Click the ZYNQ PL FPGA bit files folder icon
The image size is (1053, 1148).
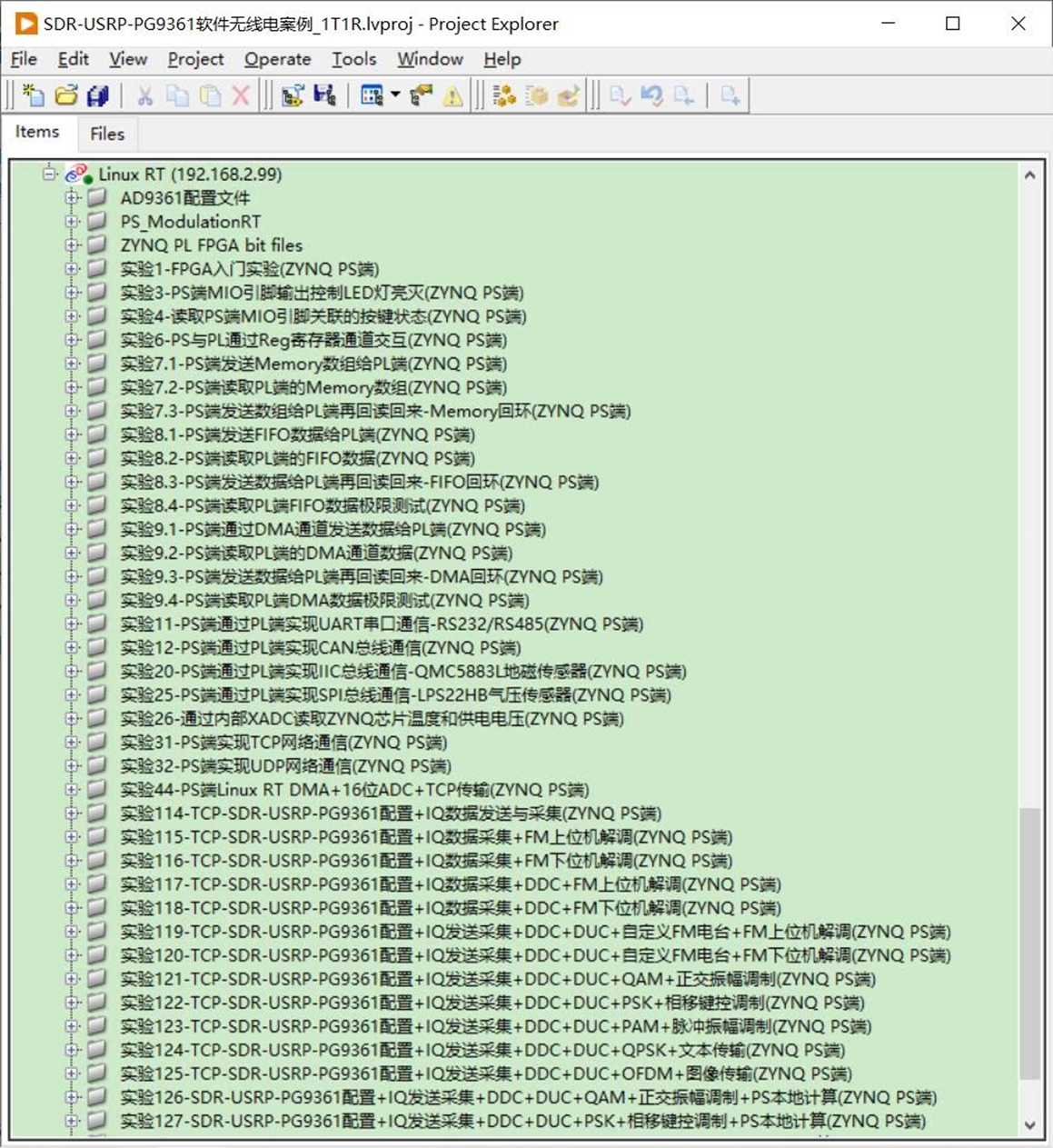pos(97,245)
